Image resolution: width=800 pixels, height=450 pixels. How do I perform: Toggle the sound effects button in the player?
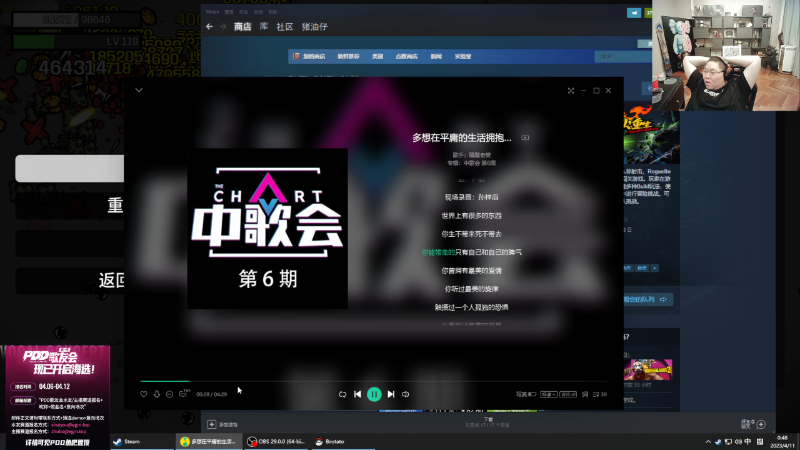(568, 394)
